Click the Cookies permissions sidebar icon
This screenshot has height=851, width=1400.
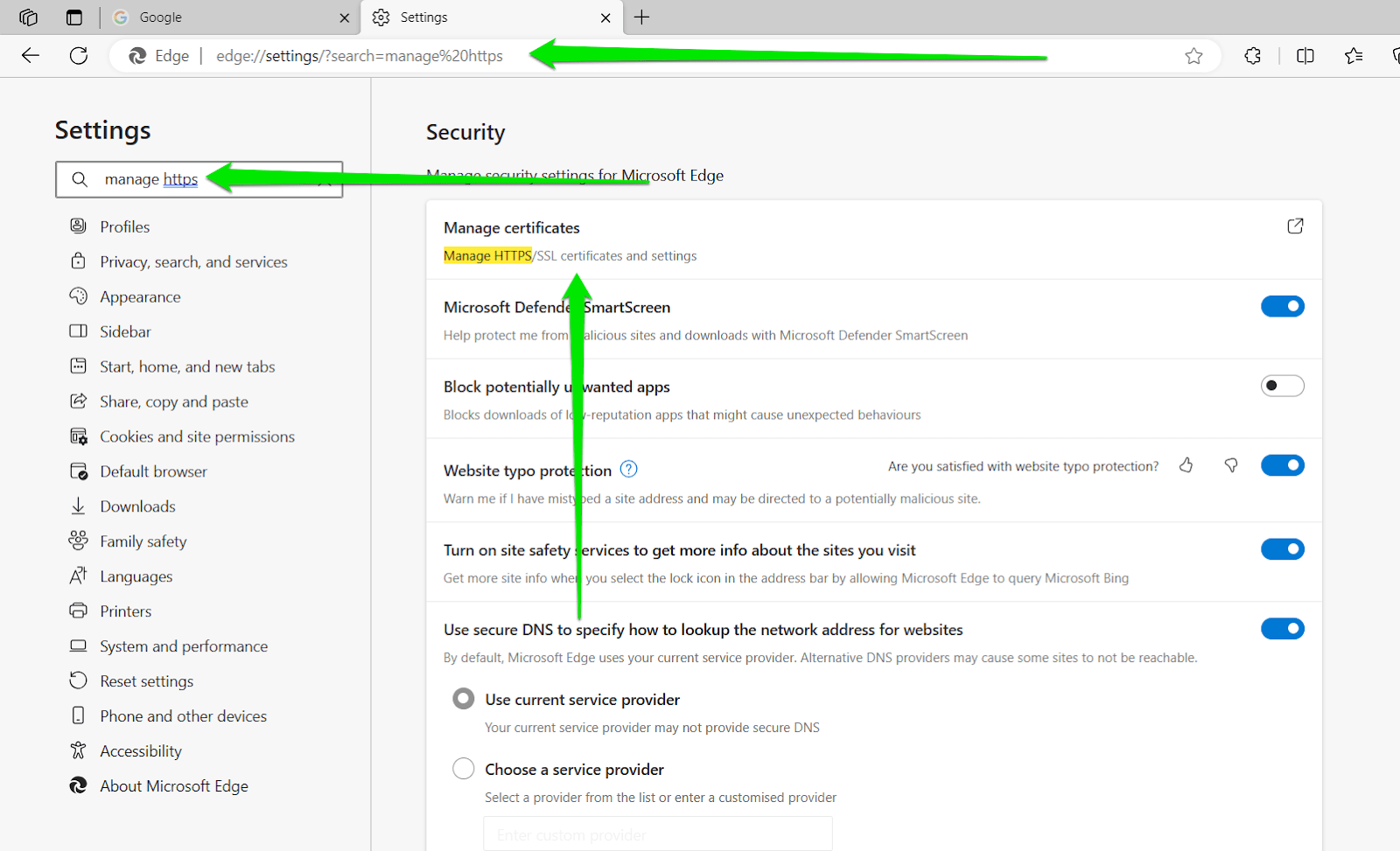pyautogui.click(x=79, y=436)
